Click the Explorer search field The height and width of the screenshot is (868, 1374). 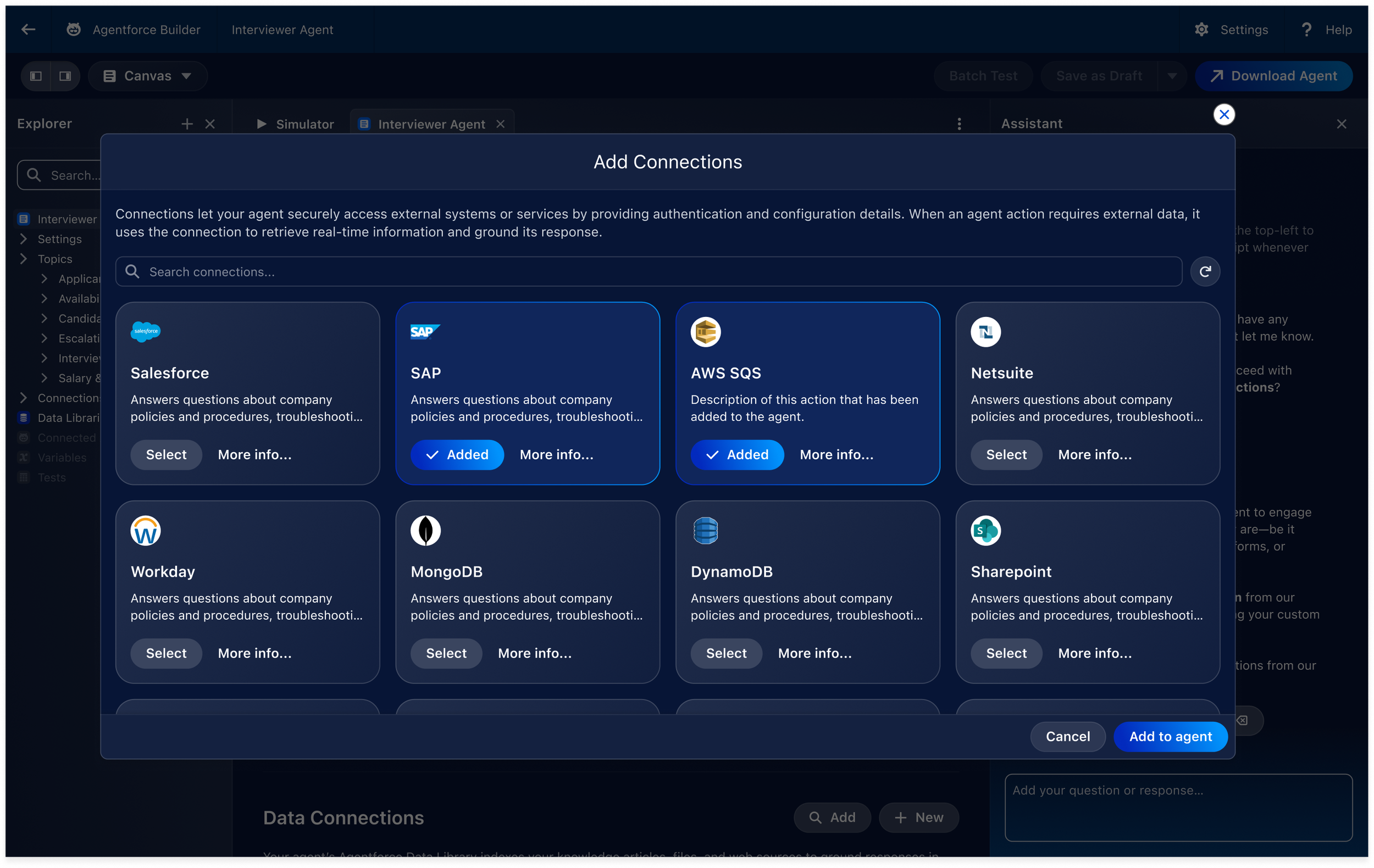(x=59, y=175)
